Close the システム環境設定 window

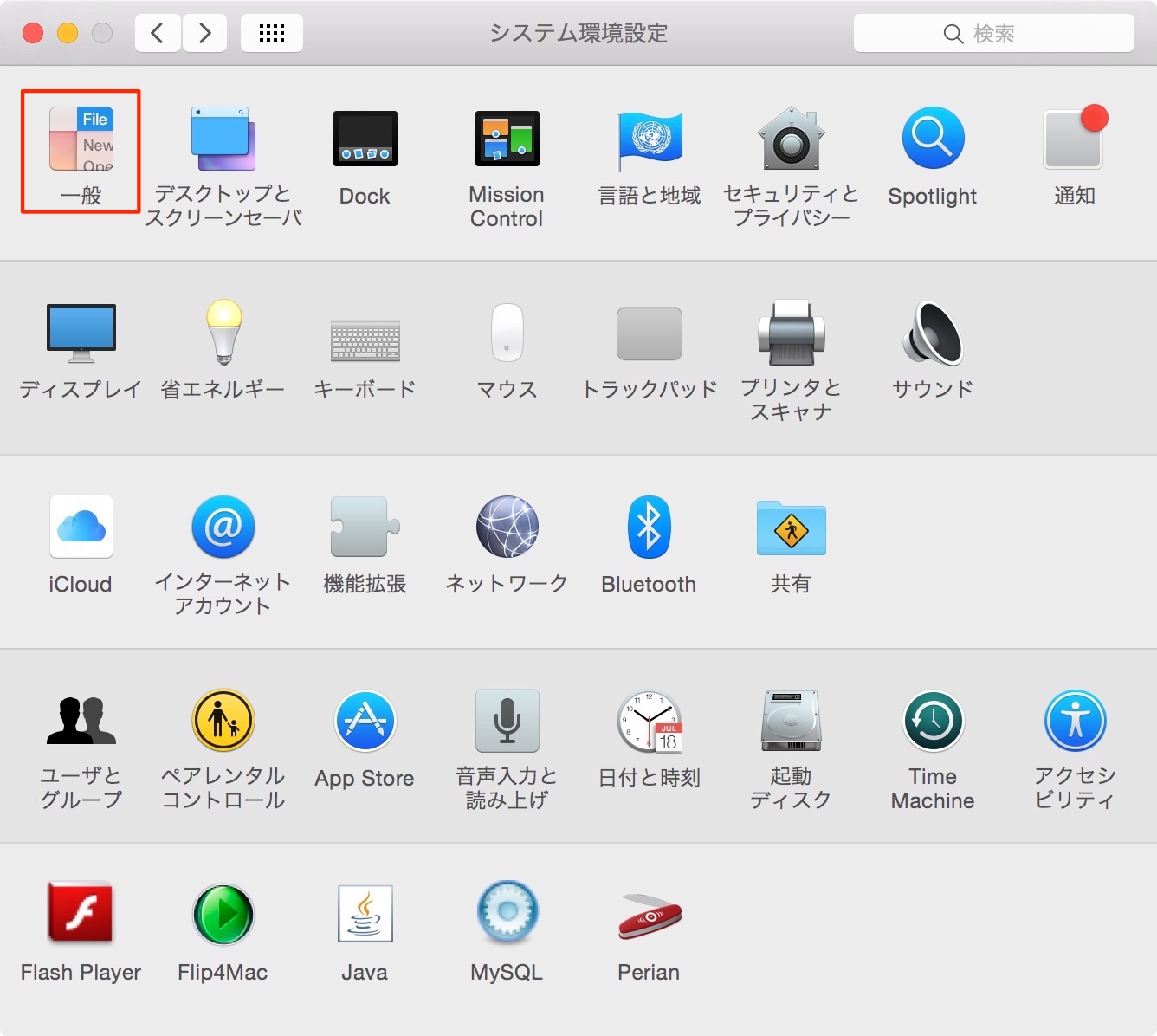pyautogui.click(x=33, y=34)
